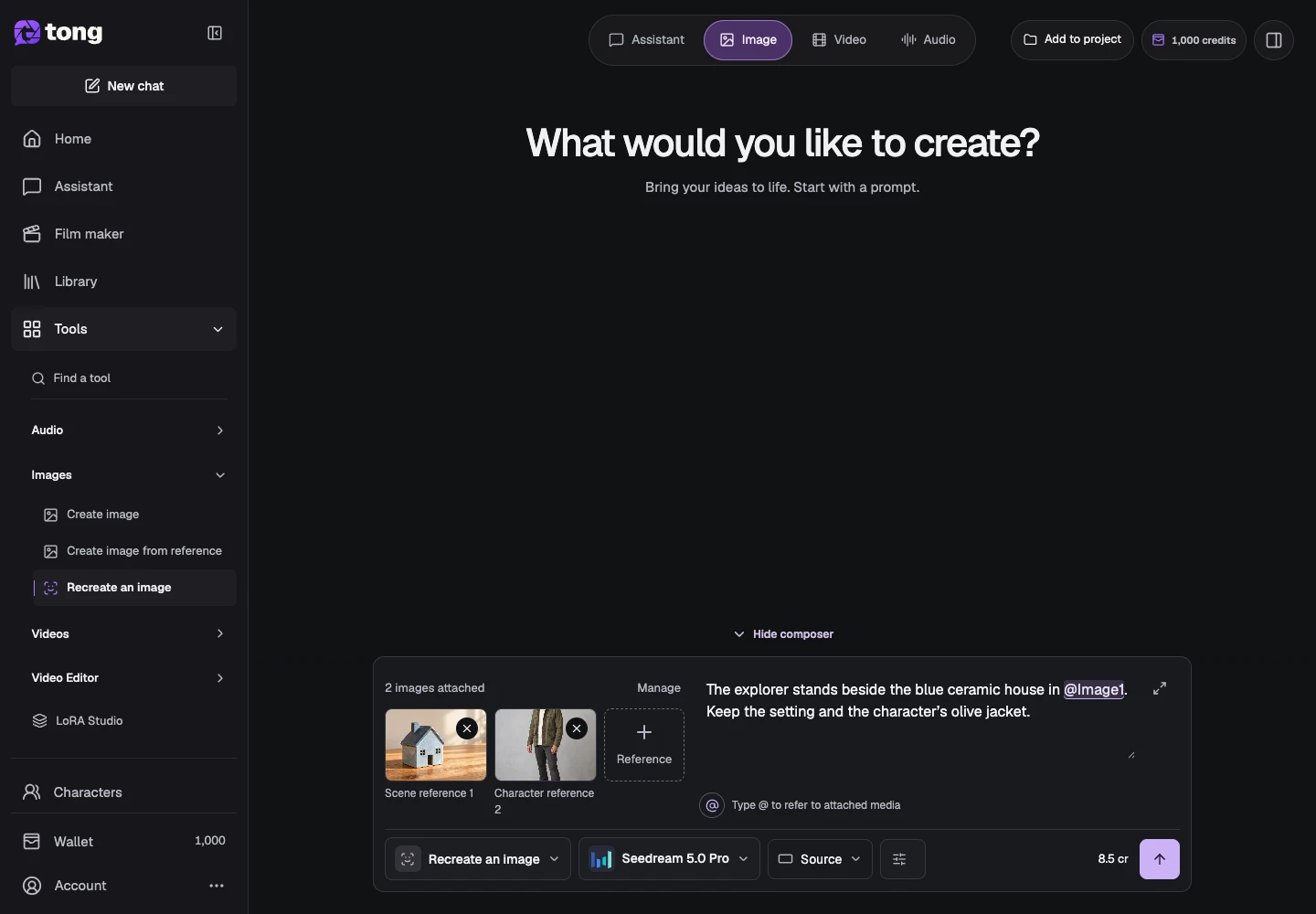
Task: Open the Source aspect ratio dropdown
Action: [x=820, y=859]
